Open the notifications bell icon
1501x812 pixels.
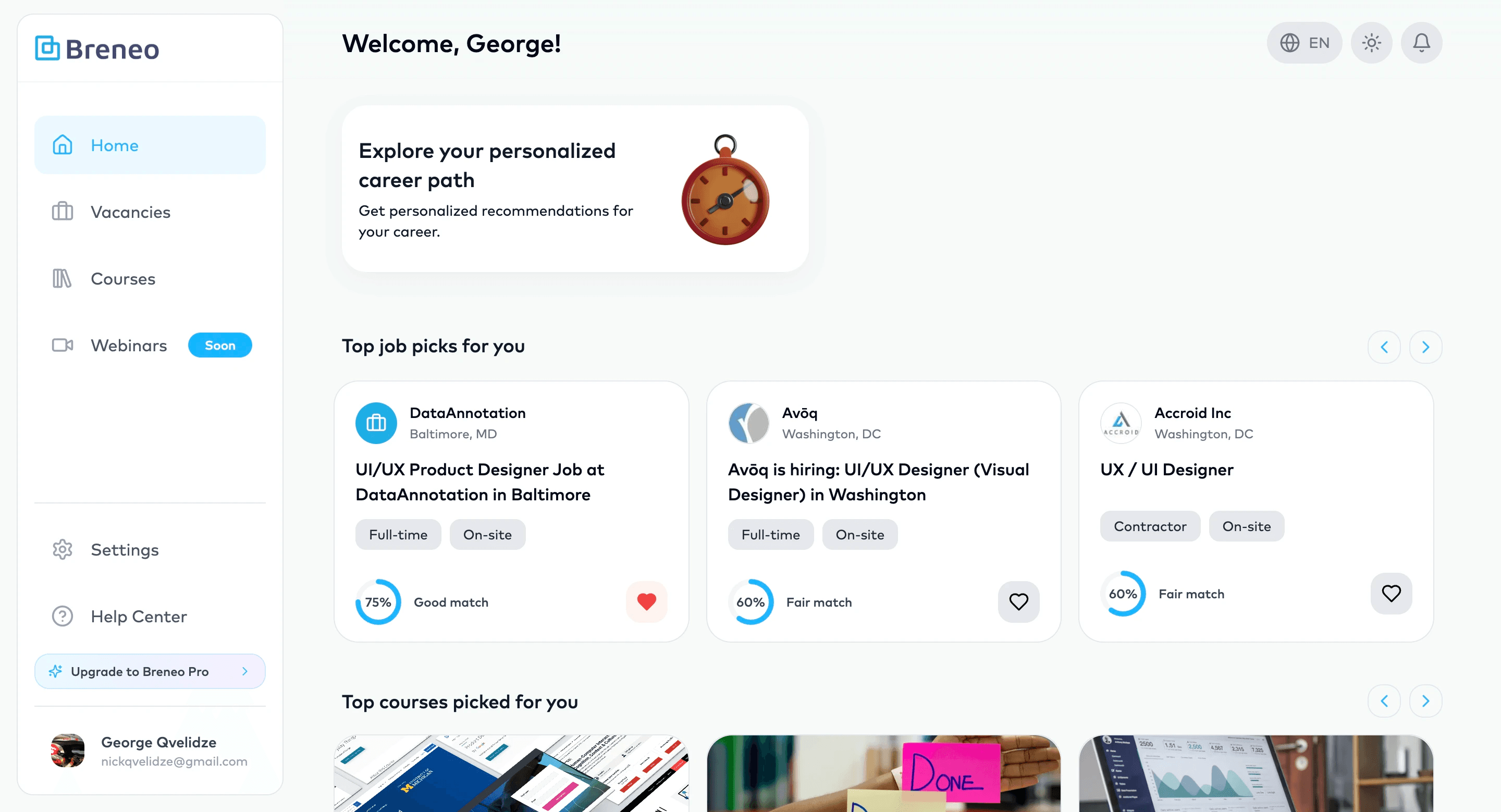(1421, 43)
